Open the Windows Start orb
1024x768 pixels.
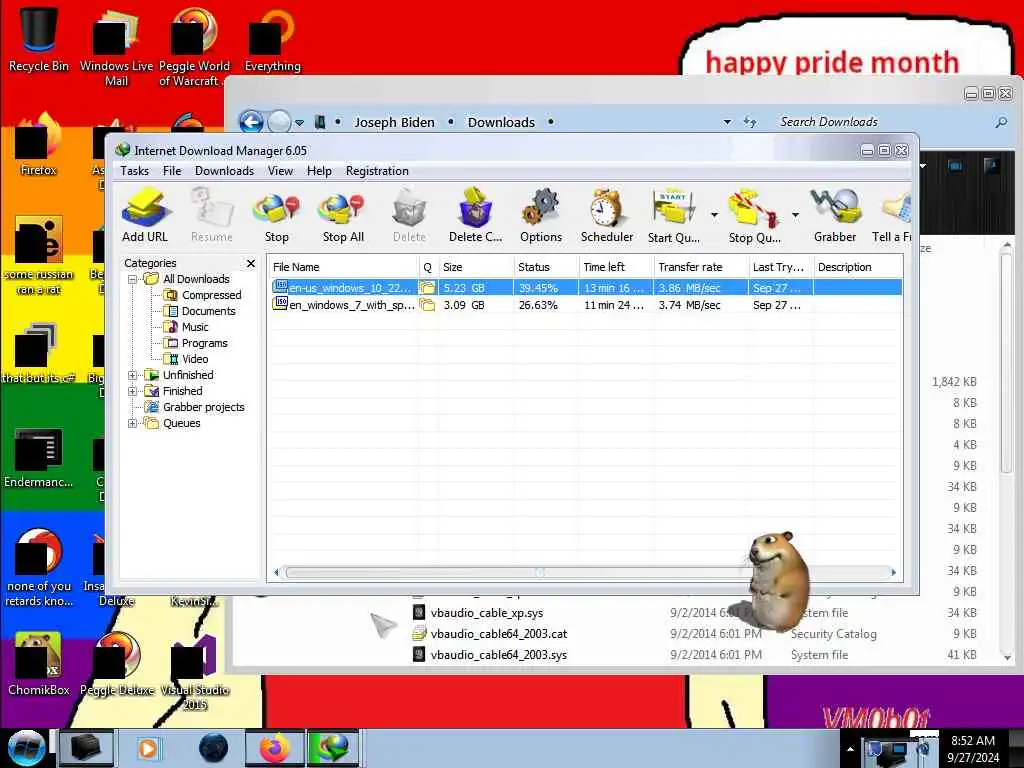pos(26,748)
